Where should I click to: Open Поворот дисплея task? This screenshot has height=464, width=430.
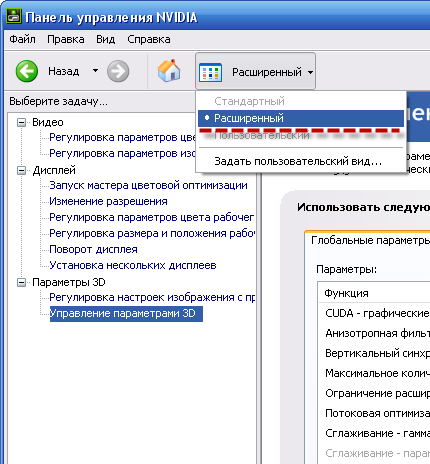pos(93,249)
